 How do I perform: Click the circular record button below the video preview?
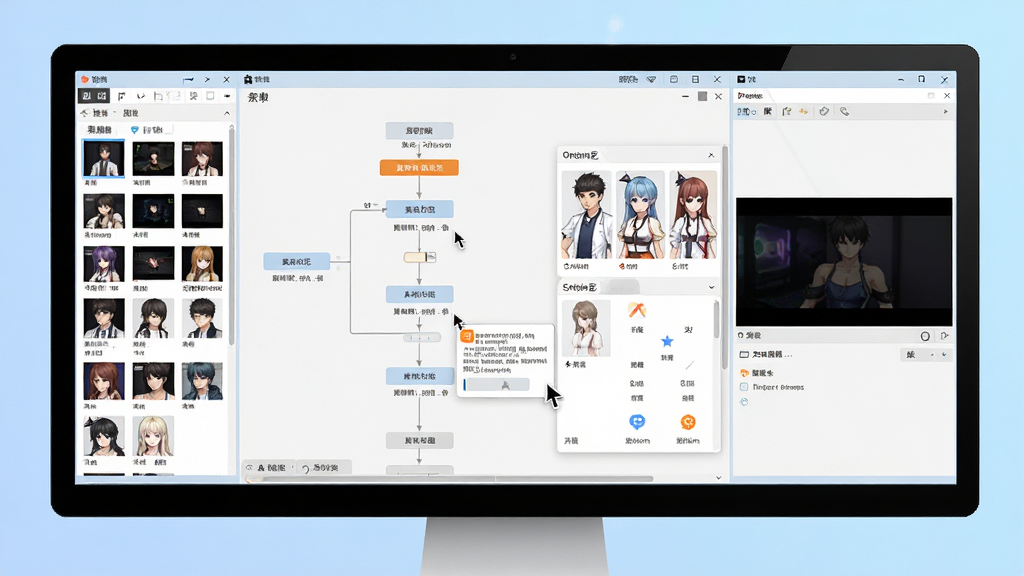(x=925, y=336)
